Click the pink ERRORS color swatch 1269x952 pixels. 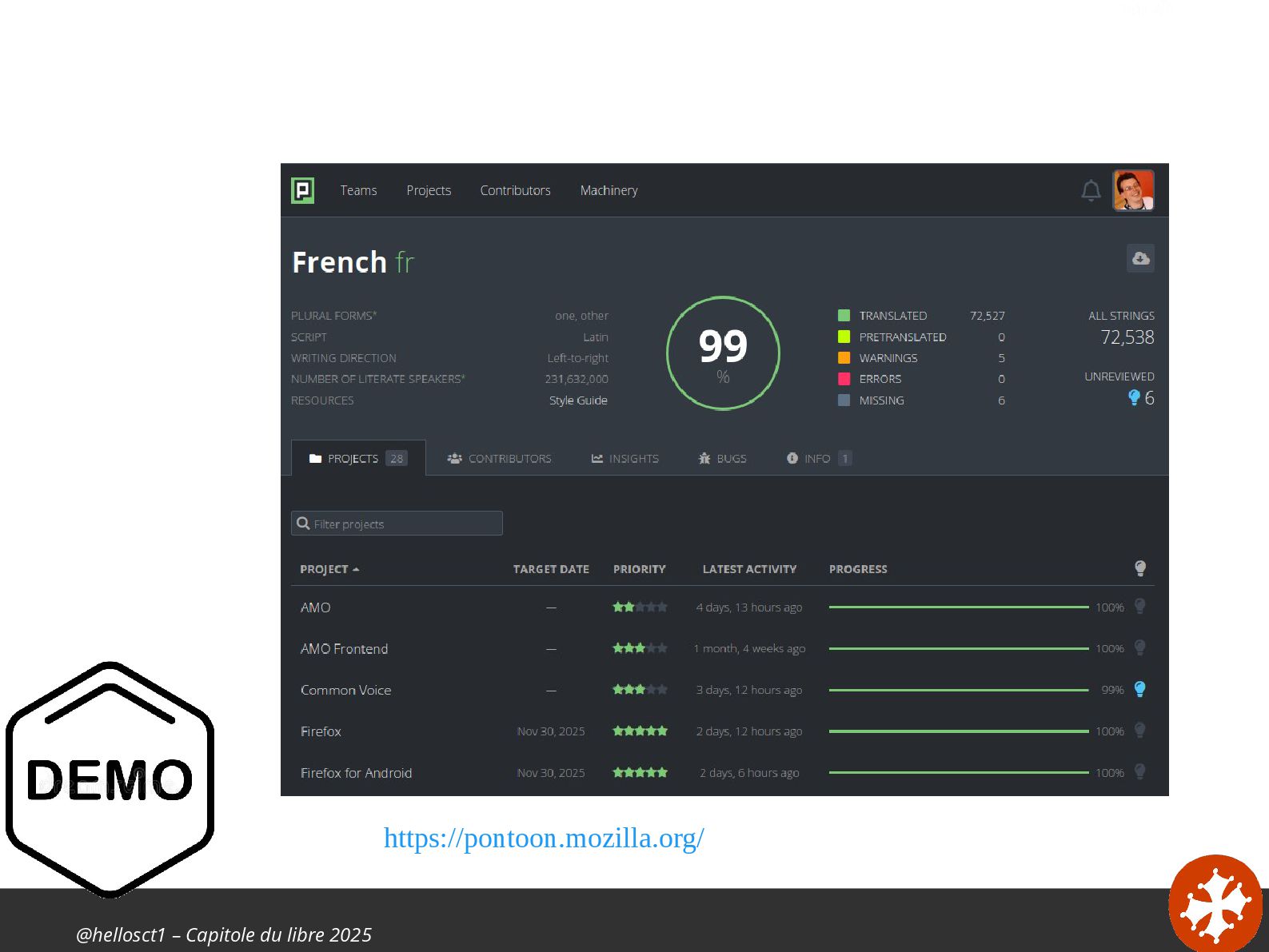click(844, 379)
